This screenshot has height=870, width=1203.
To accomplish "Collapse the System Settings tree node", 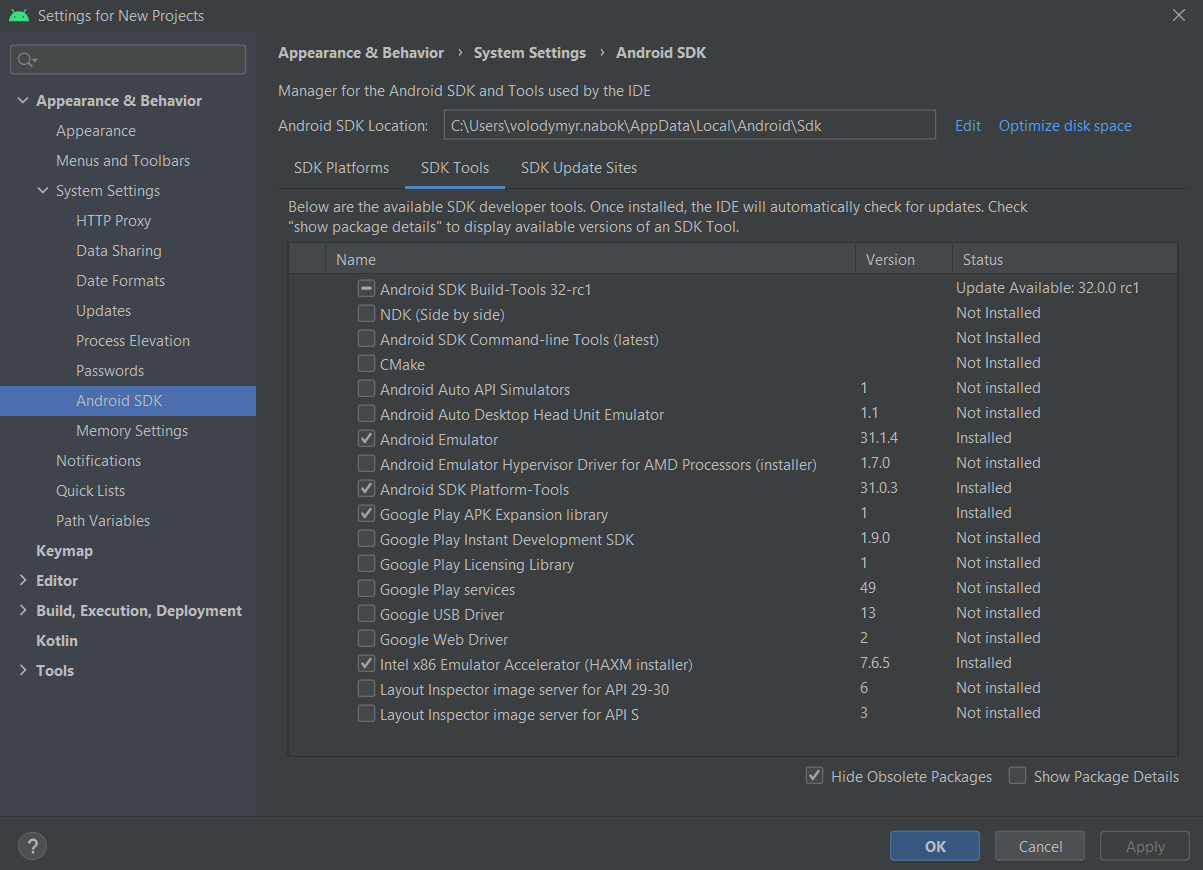I will (43, 191).
